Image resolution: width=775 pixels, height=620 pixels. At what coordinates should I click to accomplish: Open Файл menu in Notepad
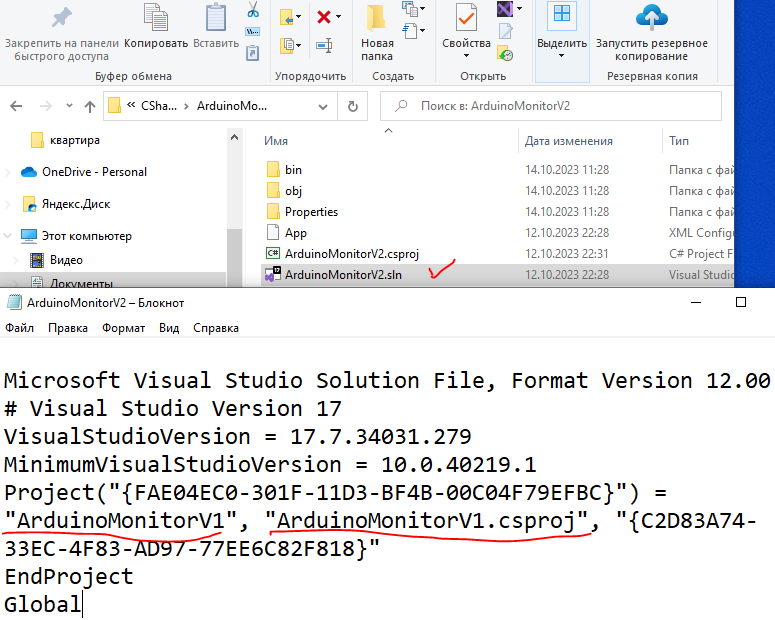(x=19, y=328)
